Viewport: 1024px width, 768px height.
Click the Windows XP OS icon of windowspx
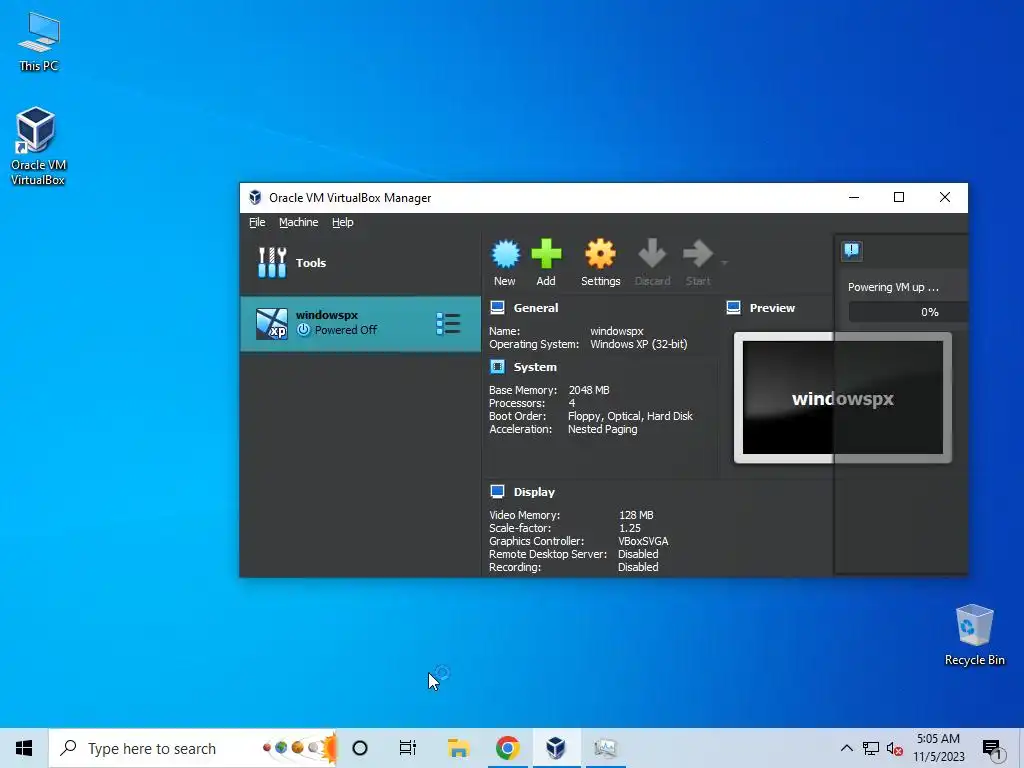tap(272, 324)
